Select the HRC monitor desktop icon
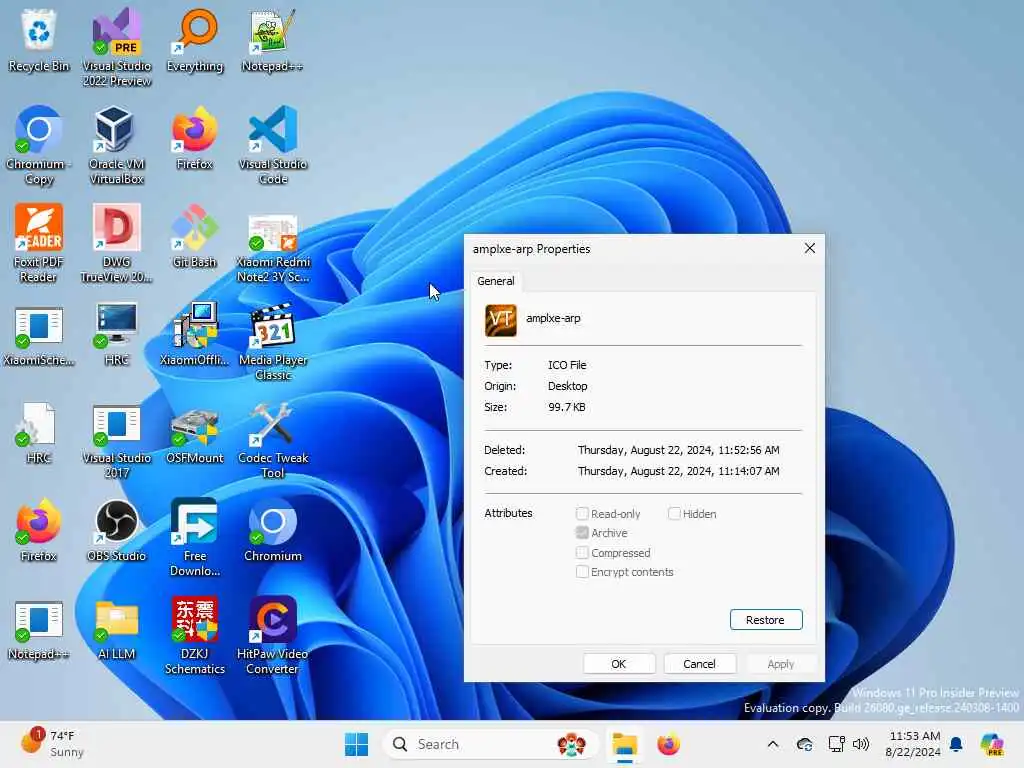Screen dimensions: 1024x768 click(117, 334)
